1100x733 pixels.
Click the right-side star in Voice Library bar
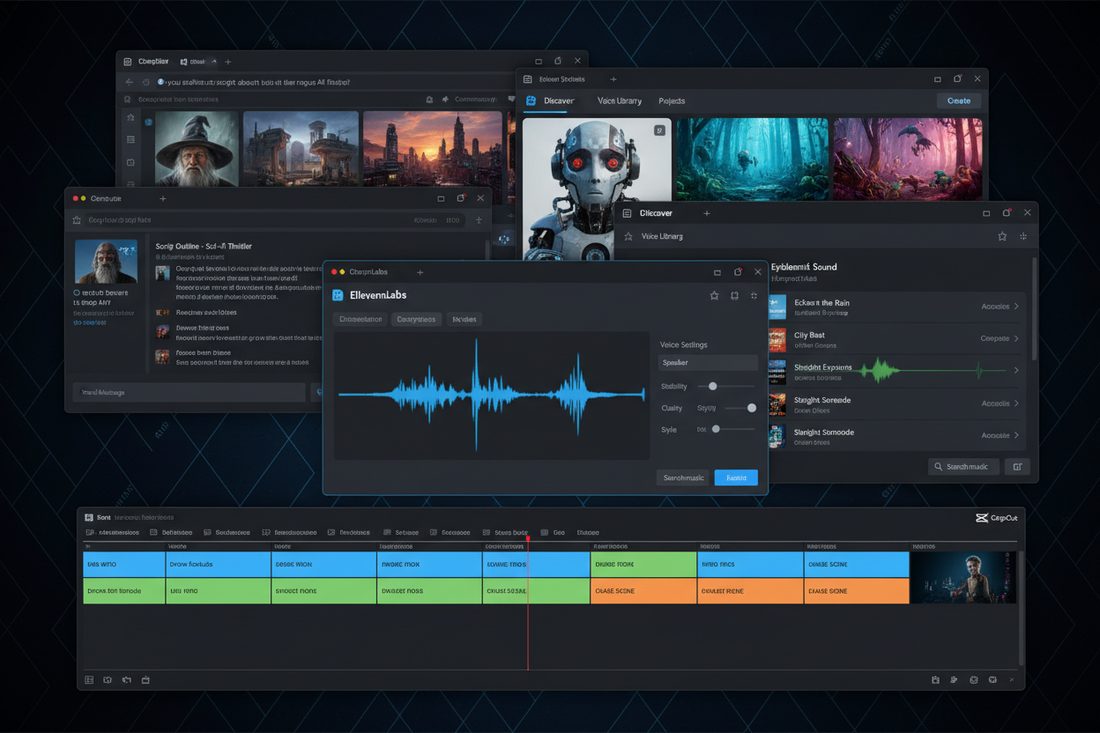[x=1002, y=236]
